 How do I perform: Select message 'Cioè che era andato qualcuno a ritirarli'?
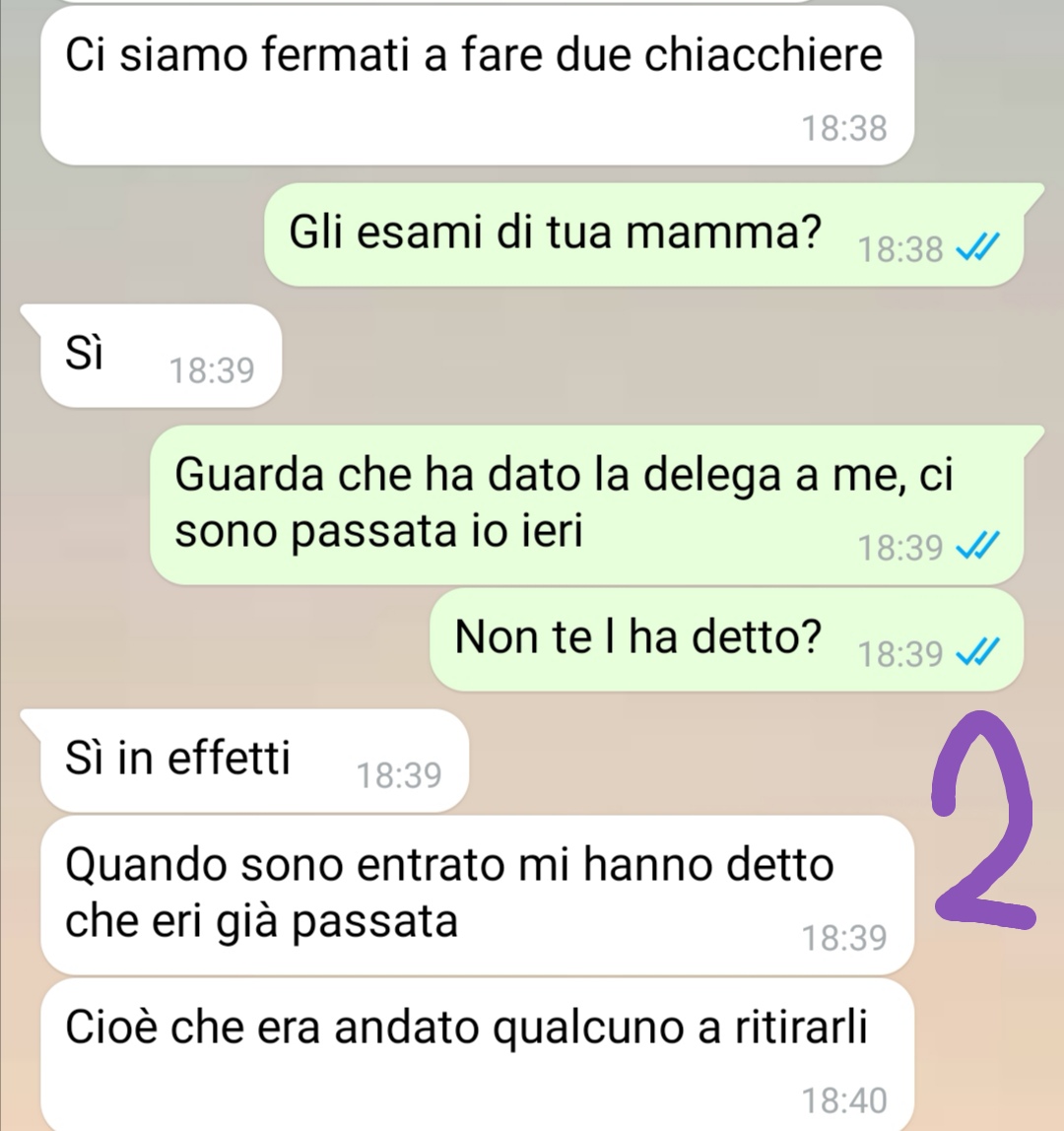pyautogui.click(x=478, y=1055)
